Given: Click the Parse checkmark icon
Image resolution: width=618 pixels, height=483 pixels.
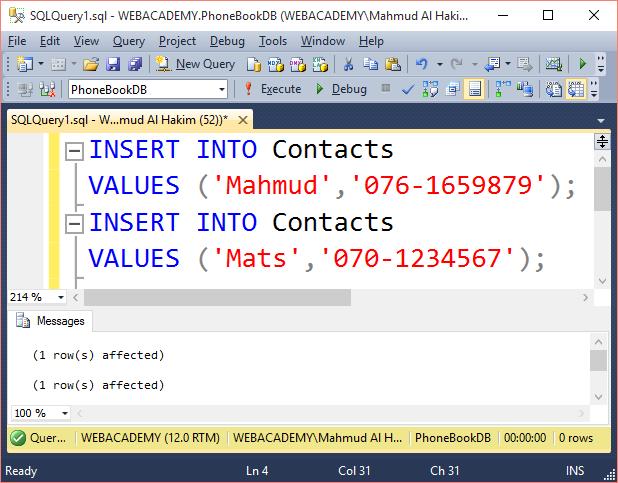Looking at the screenshot, I should 408,90.
